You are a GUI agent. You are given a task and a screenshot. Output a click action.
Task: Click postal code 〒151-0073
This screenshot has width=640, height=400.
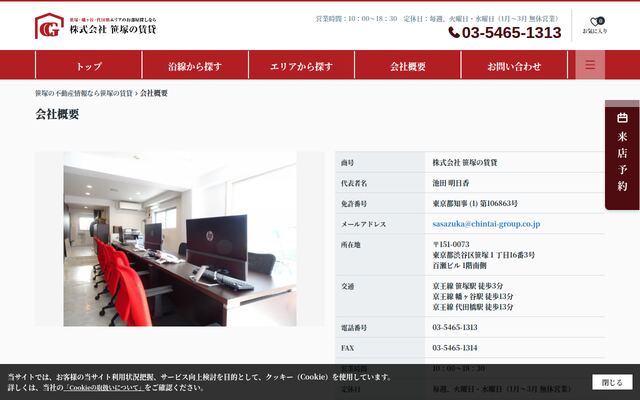[451, 244]
